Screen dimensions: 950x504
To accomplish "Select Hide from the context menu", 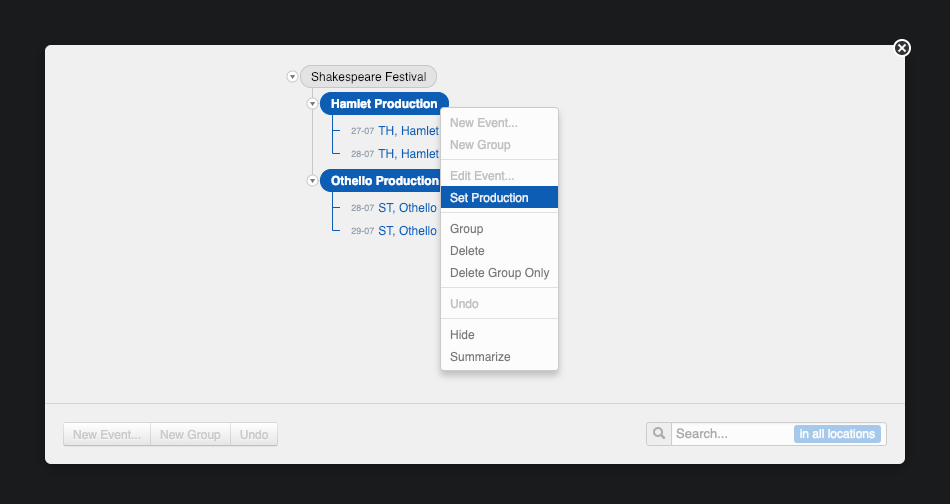I will pyautogui.click(x=462, y=335).
